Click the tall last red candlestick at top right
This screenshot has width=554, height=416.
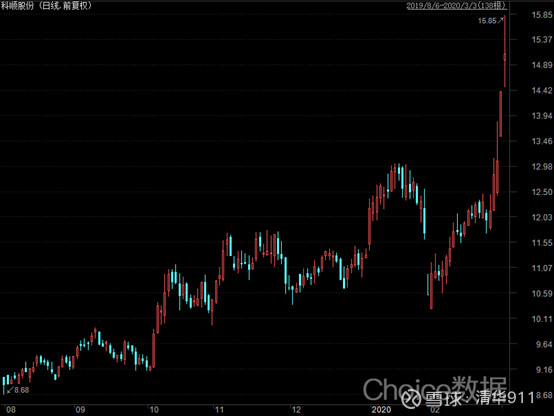coord(505,51)
